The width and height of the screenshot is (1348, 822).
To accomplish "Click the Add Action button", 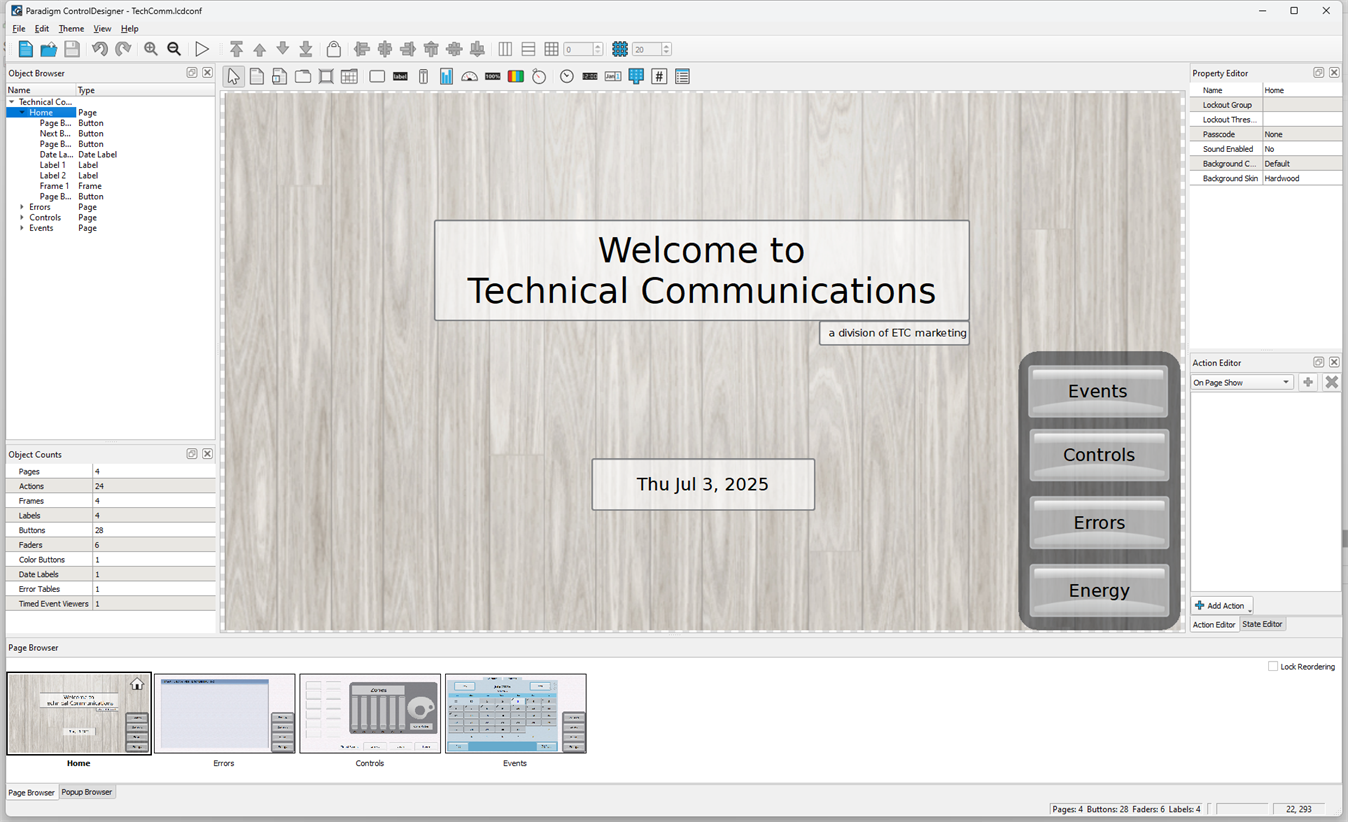I will tap(1220, 605).
